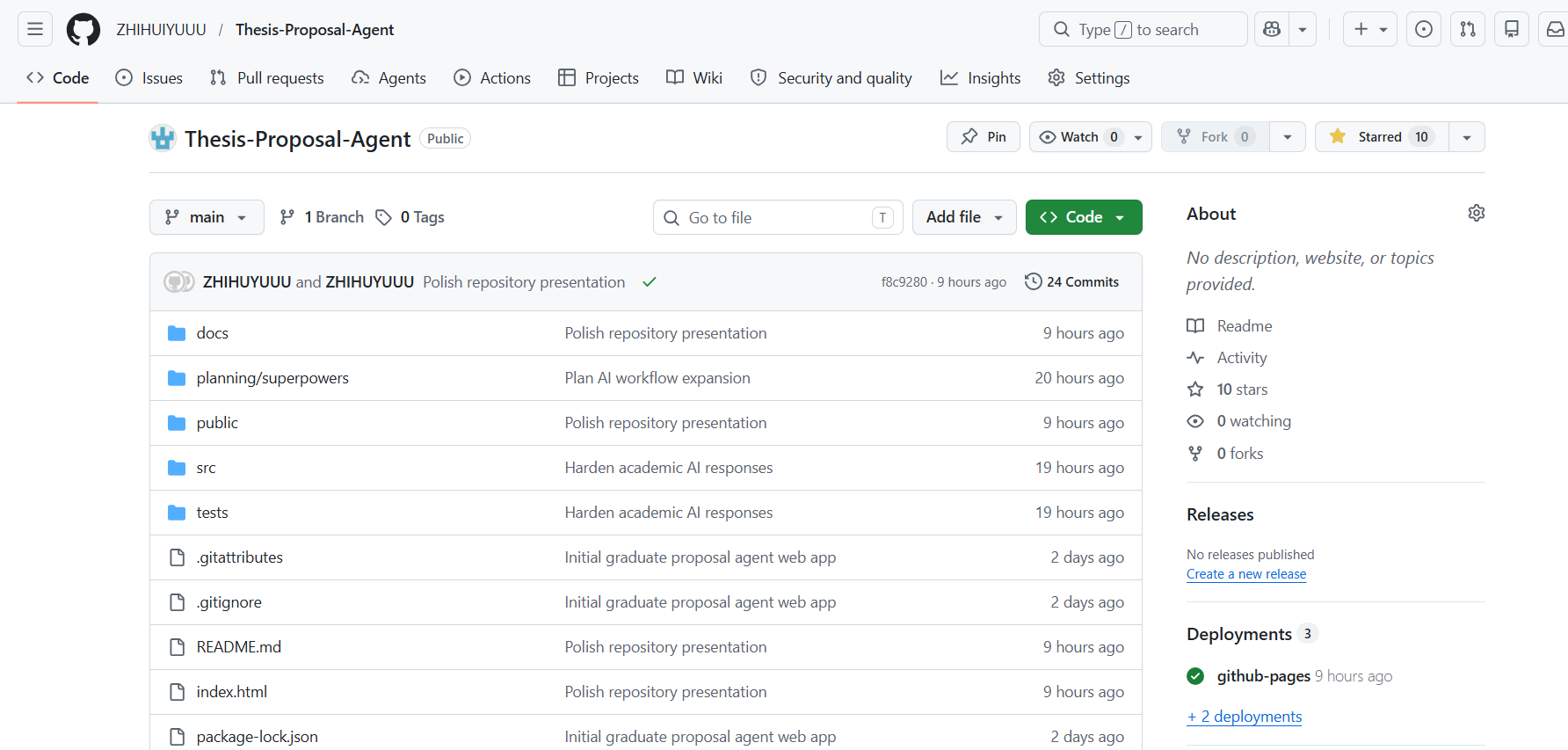Open Plan AI workflow expansion commit message
The width and height of the screenshot is (1568, 750).
pos(657,378)
